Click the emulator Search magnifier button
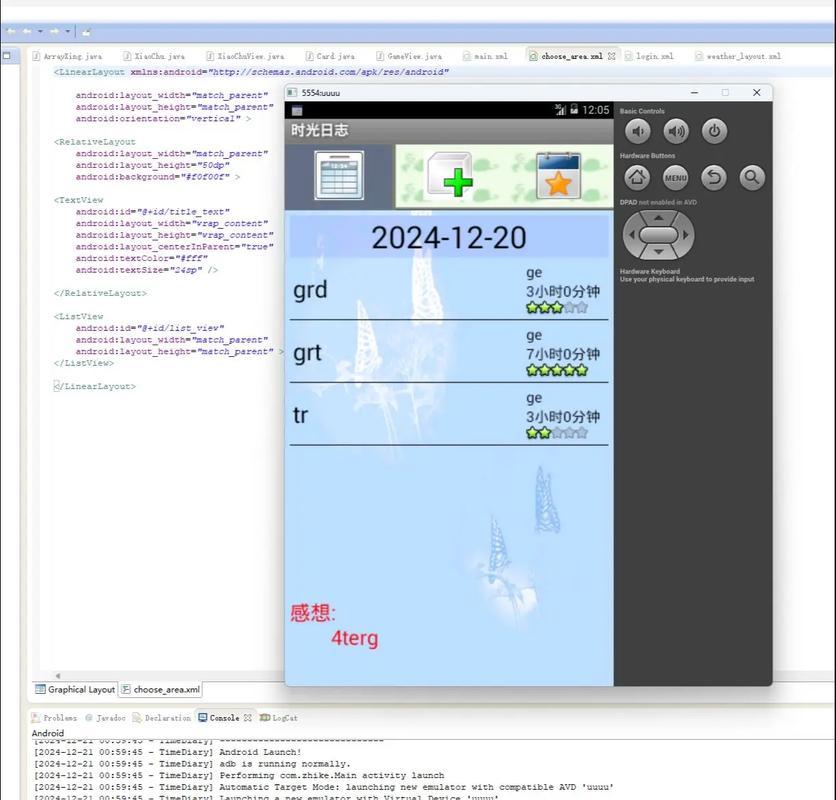Screen dimensions: 836x800 pyautogui.click(x=751, y=178)
